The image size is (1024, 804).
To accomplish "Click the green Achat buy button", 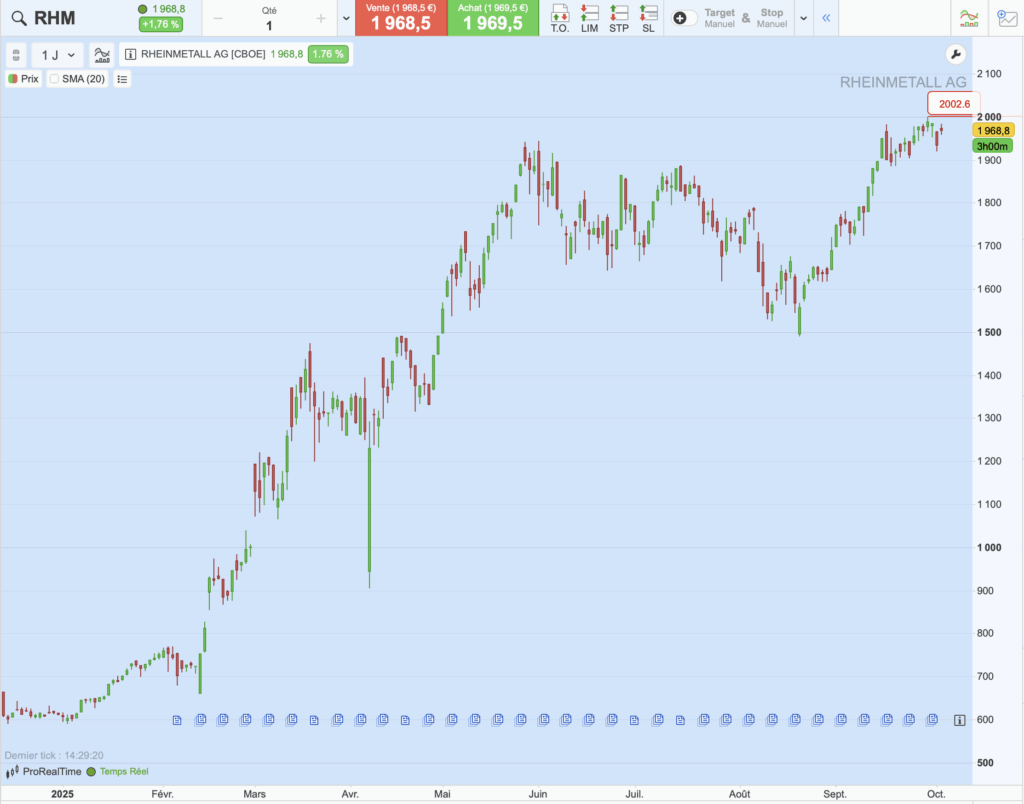I will [492, 18].
